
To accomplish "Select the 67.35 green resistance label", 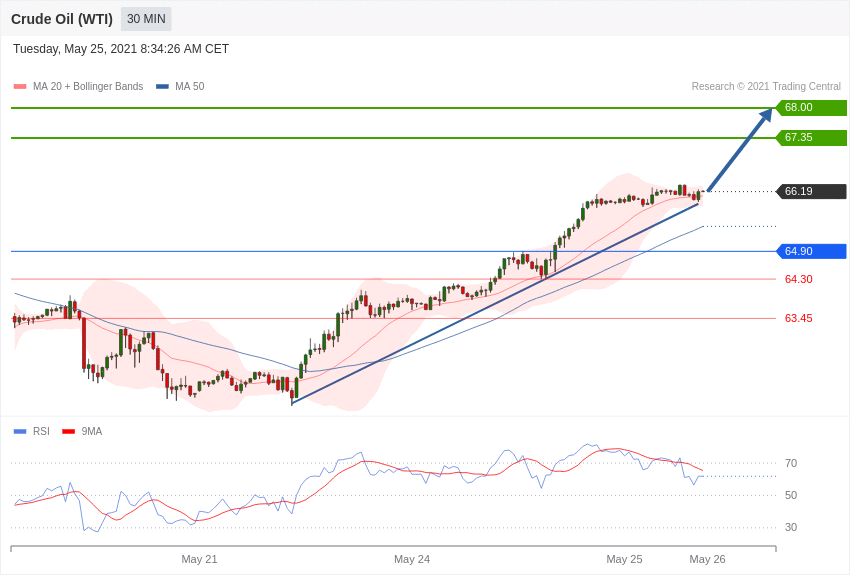I will pyautogui.click(x=811, y=138).
